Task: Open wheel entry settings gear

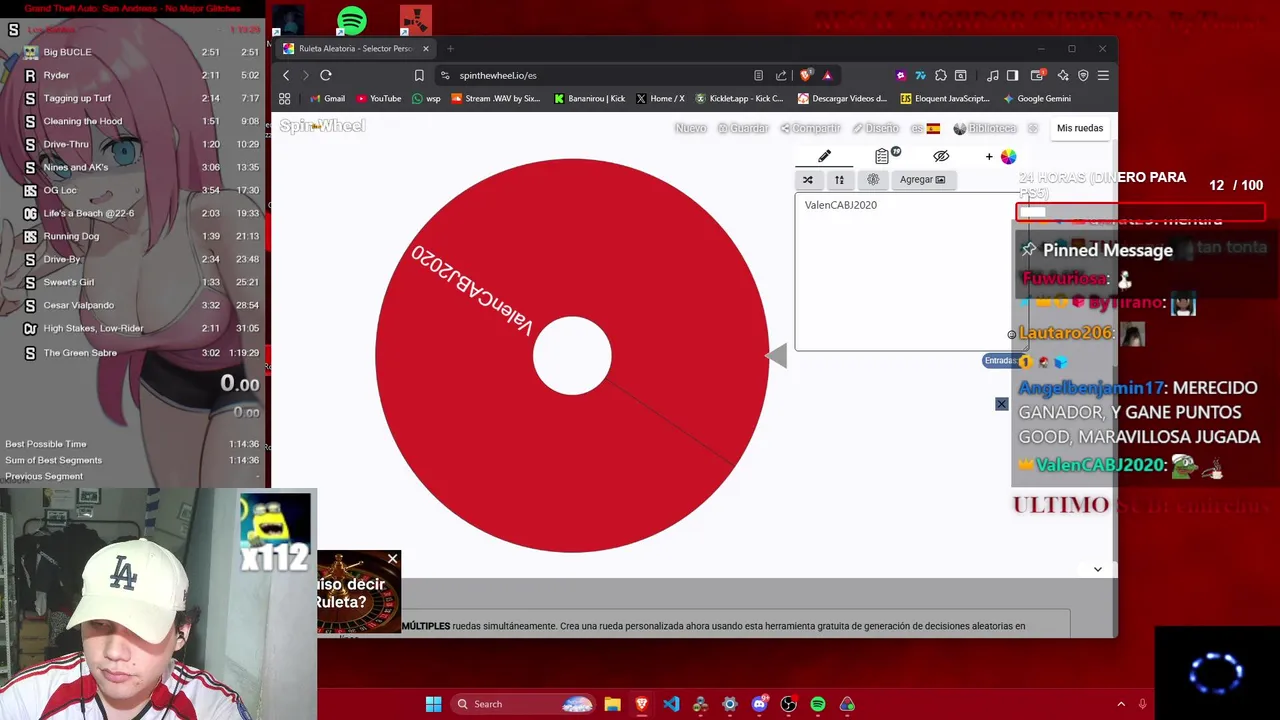Action: (873, 180)
